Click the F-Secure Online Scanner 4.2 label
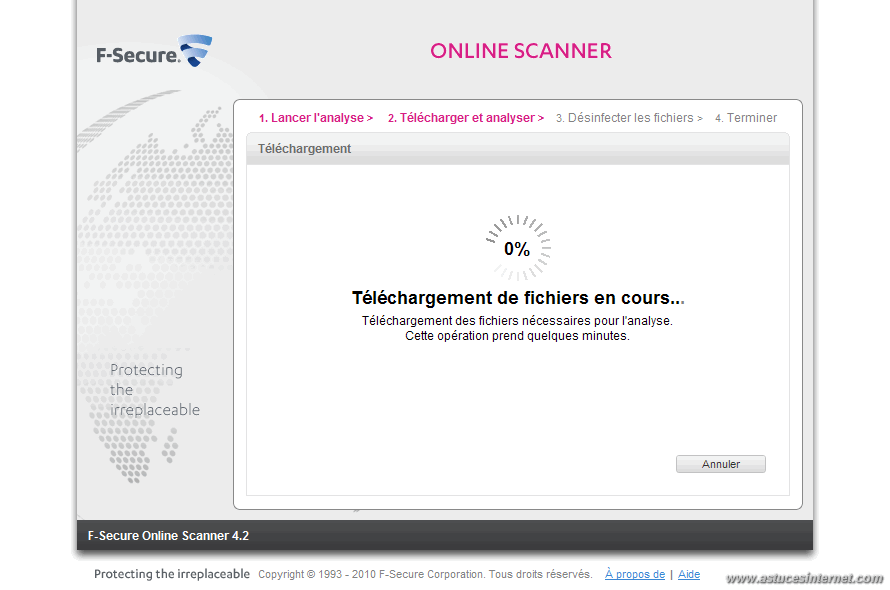The height and width of the screenshot is (590, 890). pyautogui.click(x=168, y=535)
